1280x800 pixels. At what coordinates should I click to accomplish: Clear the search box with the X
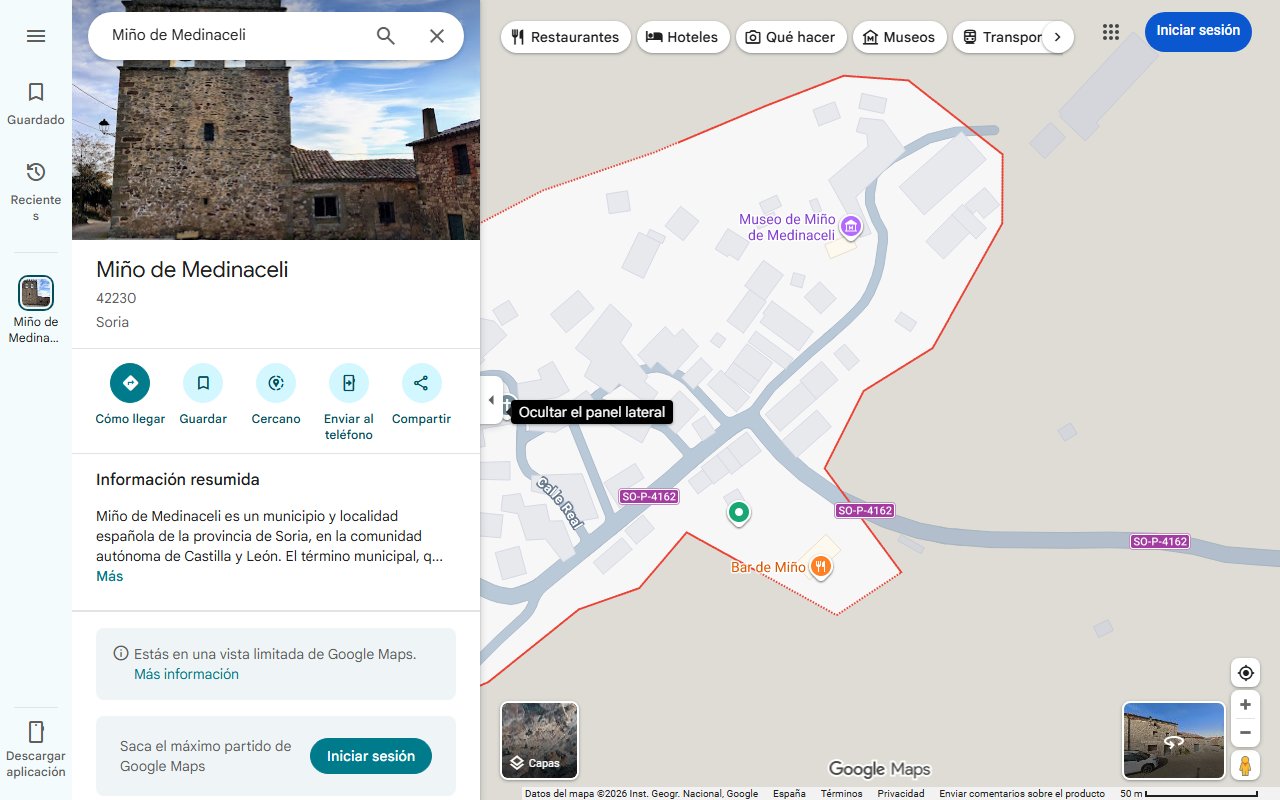[x=437, y=35]
